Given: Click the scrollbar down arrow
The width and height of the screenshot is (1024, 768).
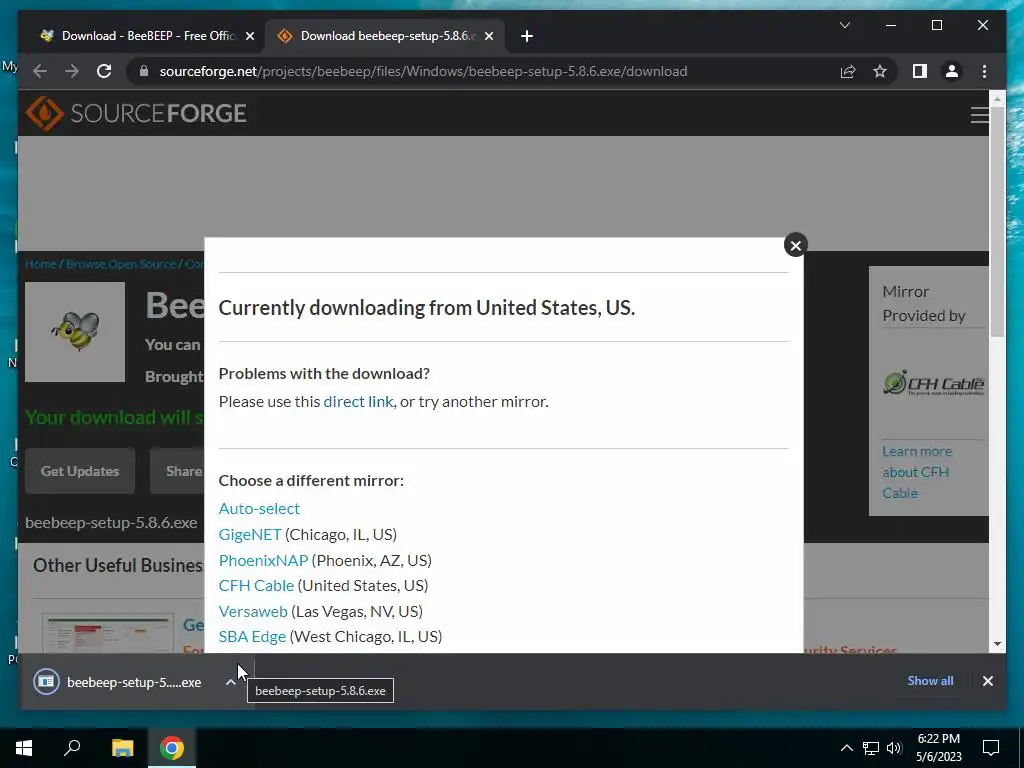Looking at the screenshot, I should coord(997,644).
